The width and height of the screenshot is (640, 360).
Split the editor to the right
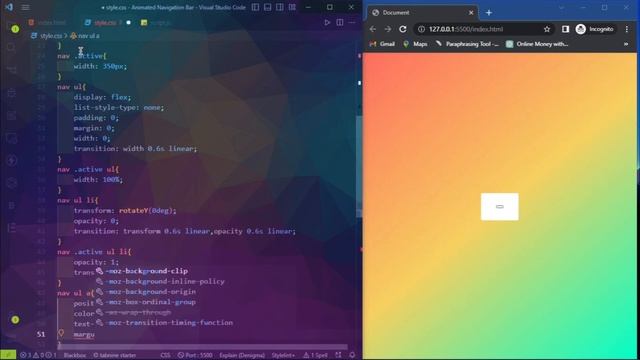340,22
